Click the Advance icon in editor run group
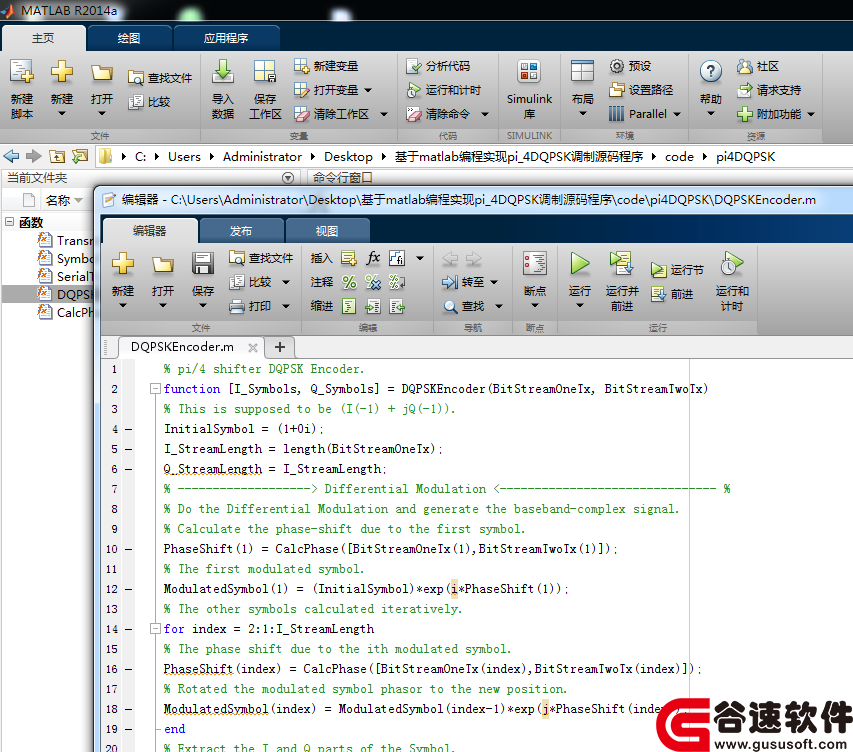Screen dimensions: 853x752 658,294
